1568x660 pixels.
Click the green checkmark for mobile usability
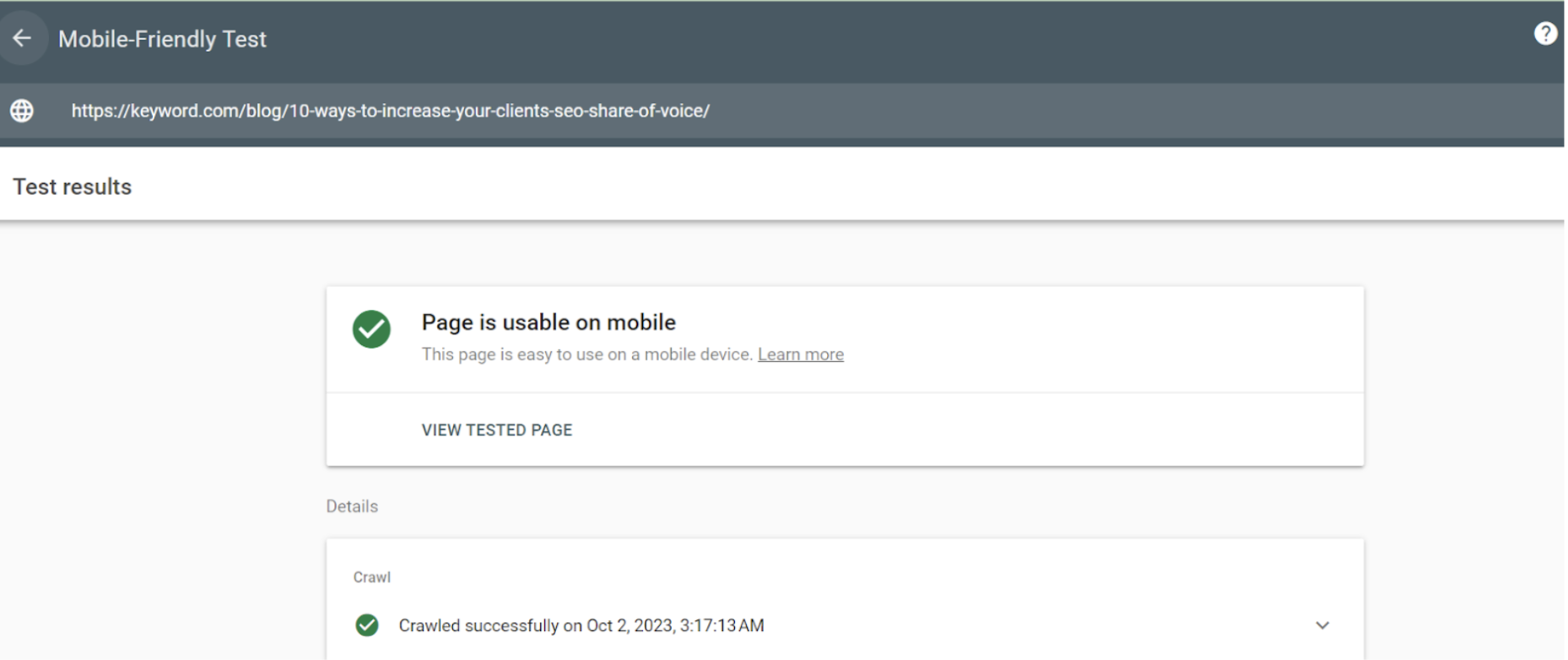tap(370, 330)
